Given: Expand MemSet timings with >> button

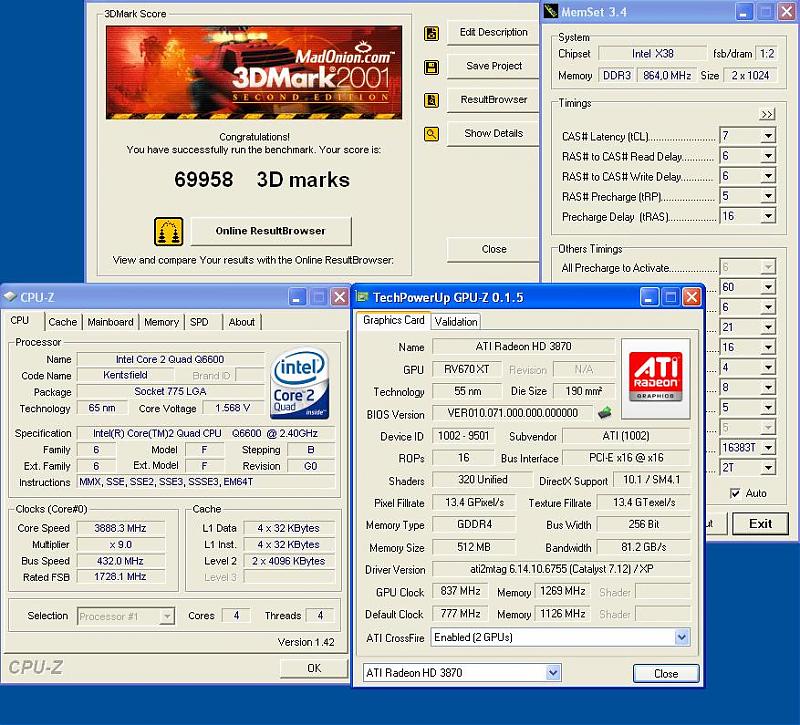Looking at the screenshot, I should (767, 114).
